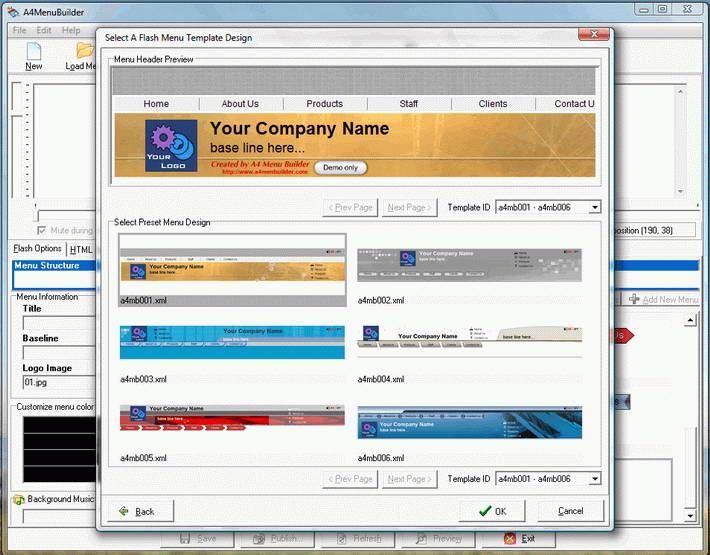This screenshot has height=555, width=710.
Task: Select the a4mb002.xml gray template thumbnail
Action: click(x=470, y=265)
